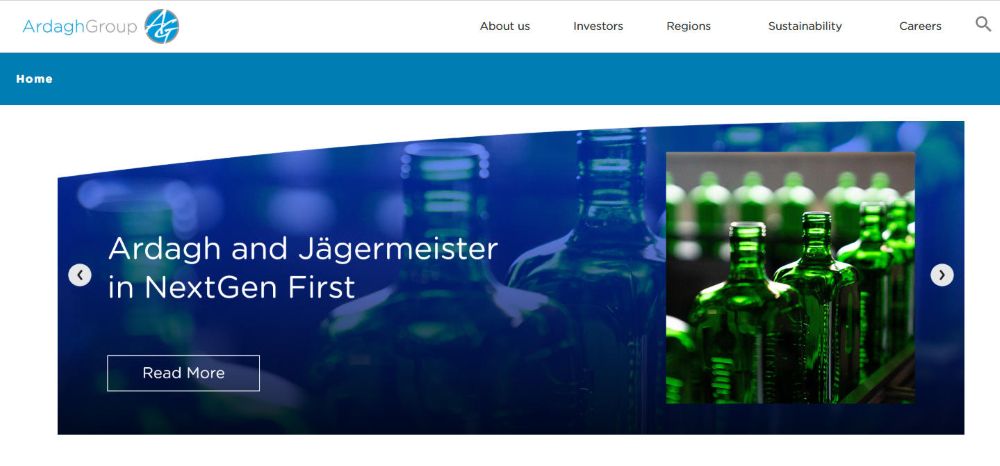This screenshot has width=1000, height=466.
Task: Click the circular AG logo emblem
Action: [x=161, y=26]
